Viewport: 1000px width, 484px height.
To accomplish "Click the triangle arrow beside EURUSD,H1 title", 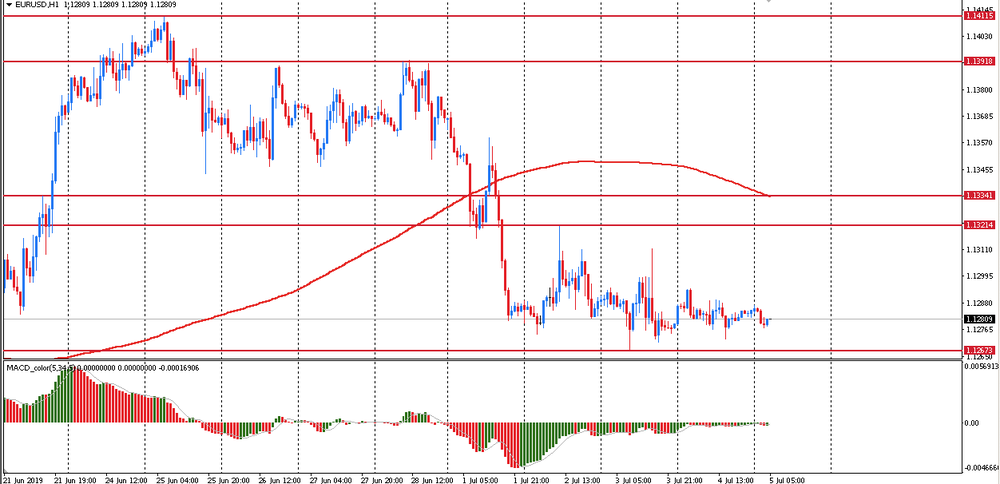I will (8, 5).
